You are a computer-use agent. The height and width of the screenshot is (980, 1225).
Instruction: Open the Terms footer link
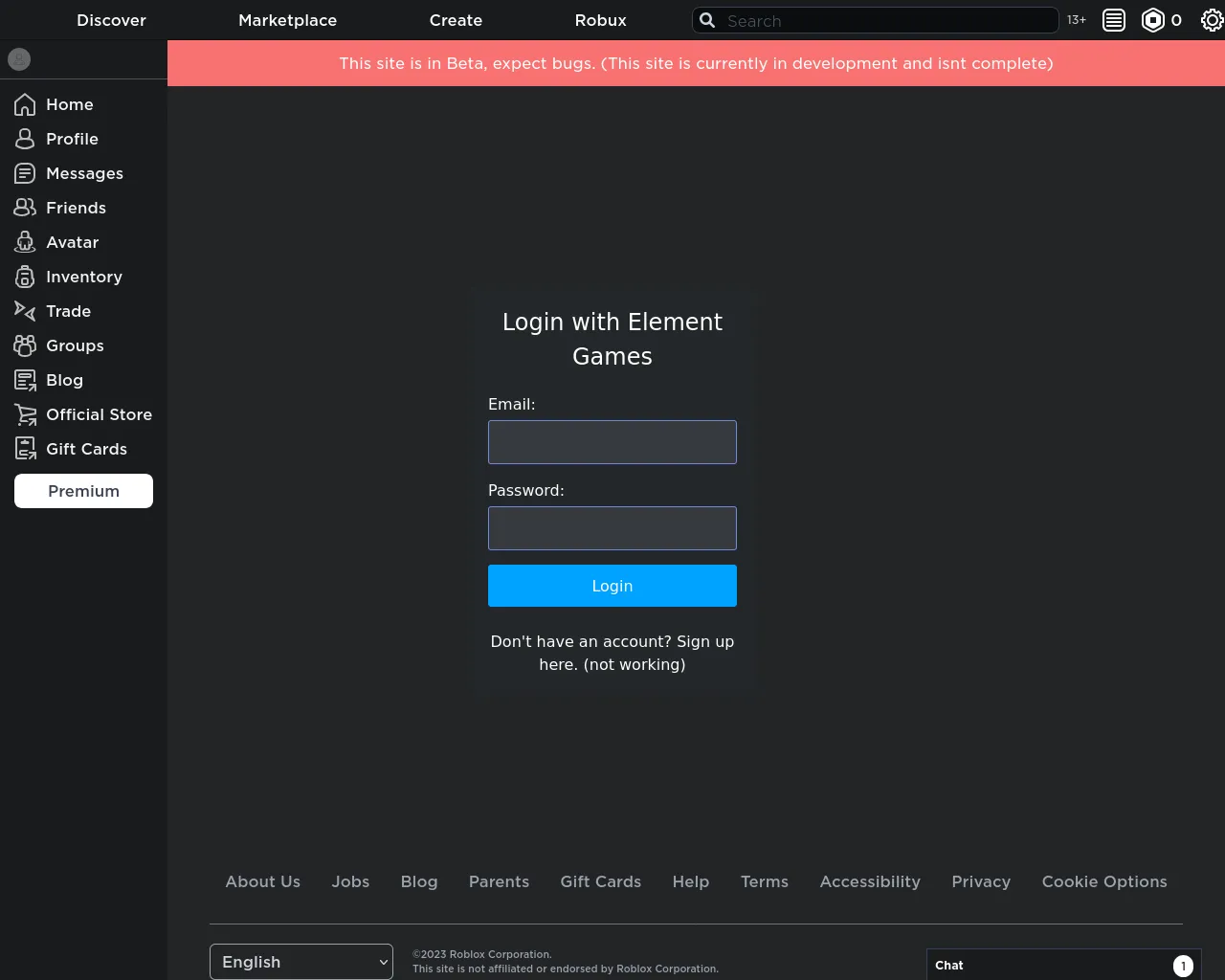pos(765,881)
